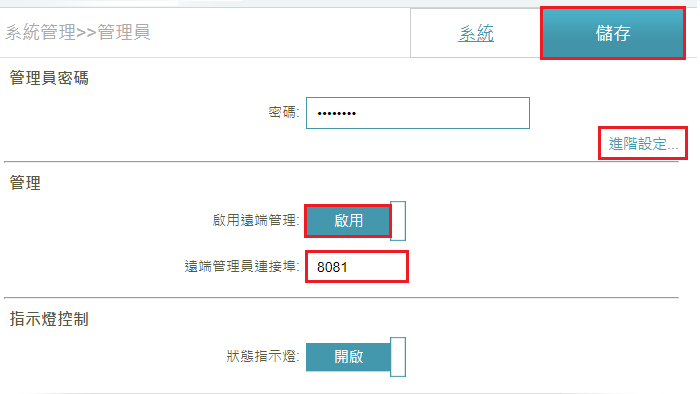This screenshot has width=700, height=394.
Task: Click the 管理 section heading
Action: tap(25, 182)
